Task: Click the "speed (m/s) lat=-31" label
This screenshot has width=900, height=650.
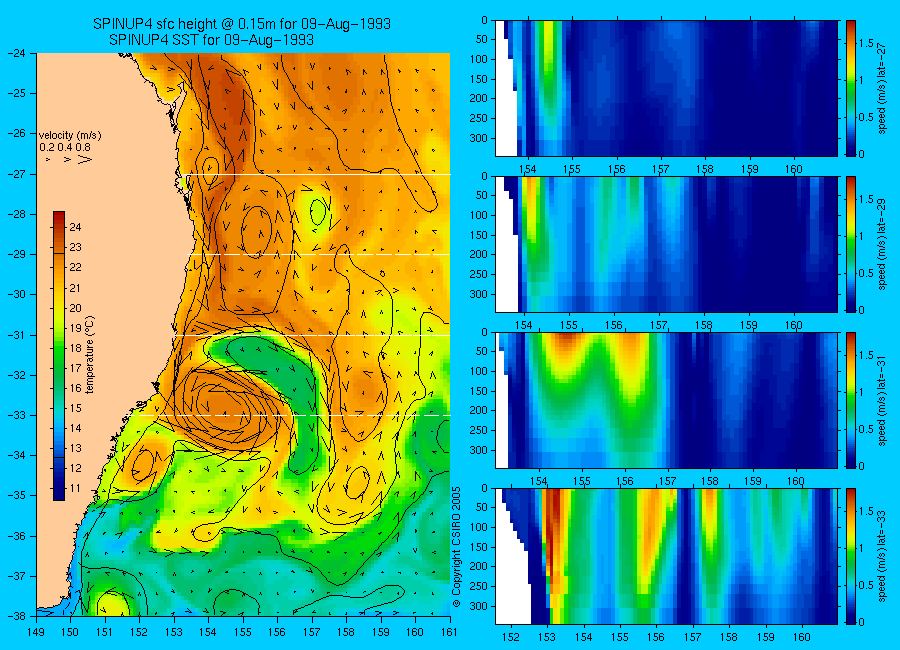Action: click(x=882, y=400)
